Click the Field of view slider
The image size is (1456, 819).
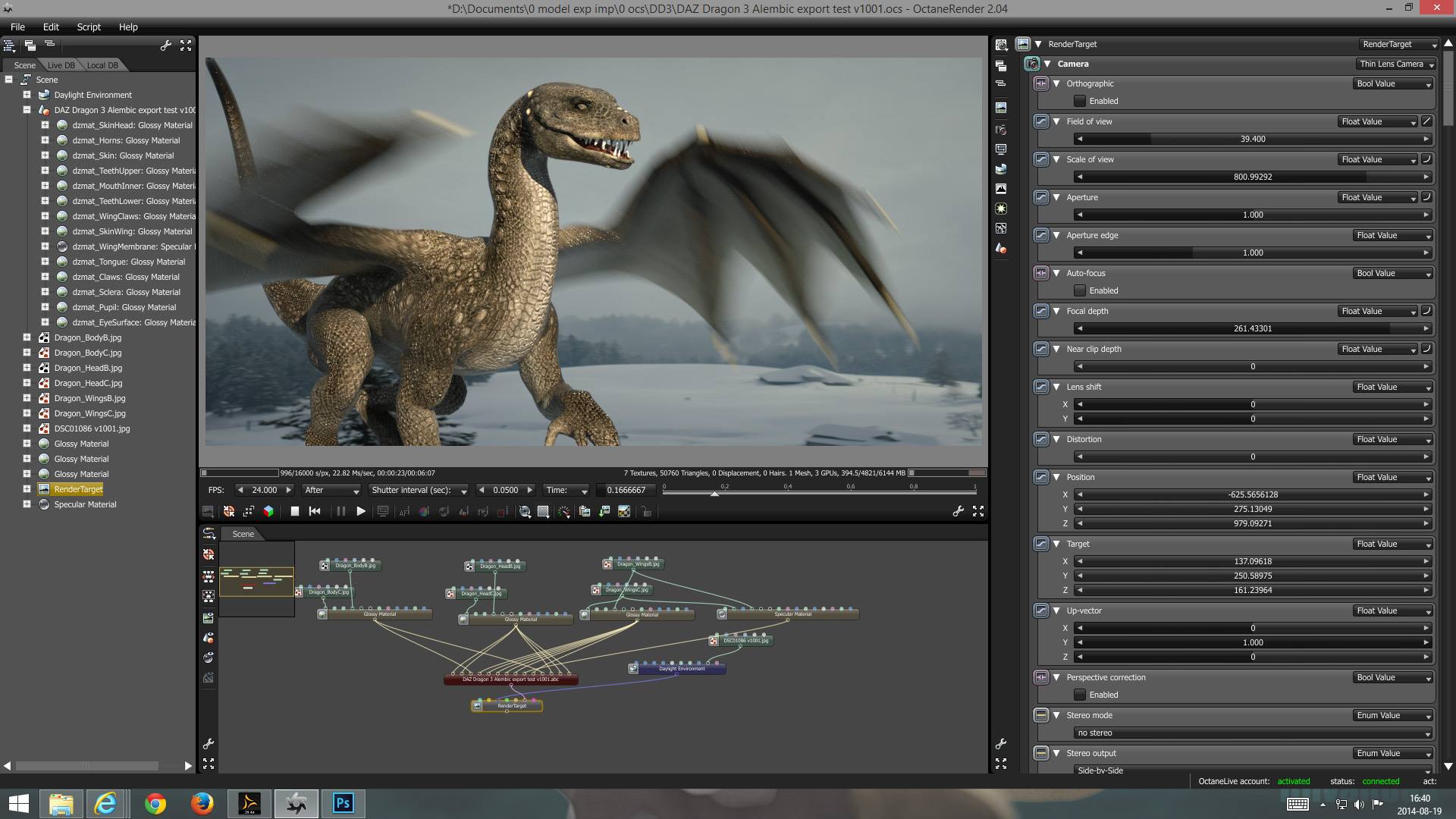(1252, 140)
